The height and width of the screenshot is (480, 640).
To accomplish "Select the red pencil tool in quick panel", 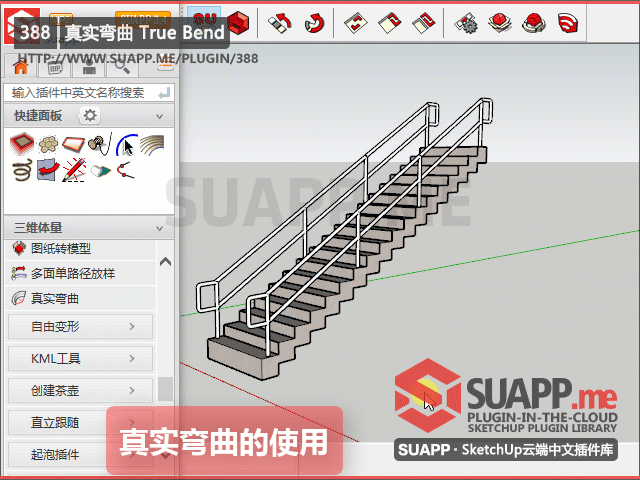I will click(x=72, y=171).
